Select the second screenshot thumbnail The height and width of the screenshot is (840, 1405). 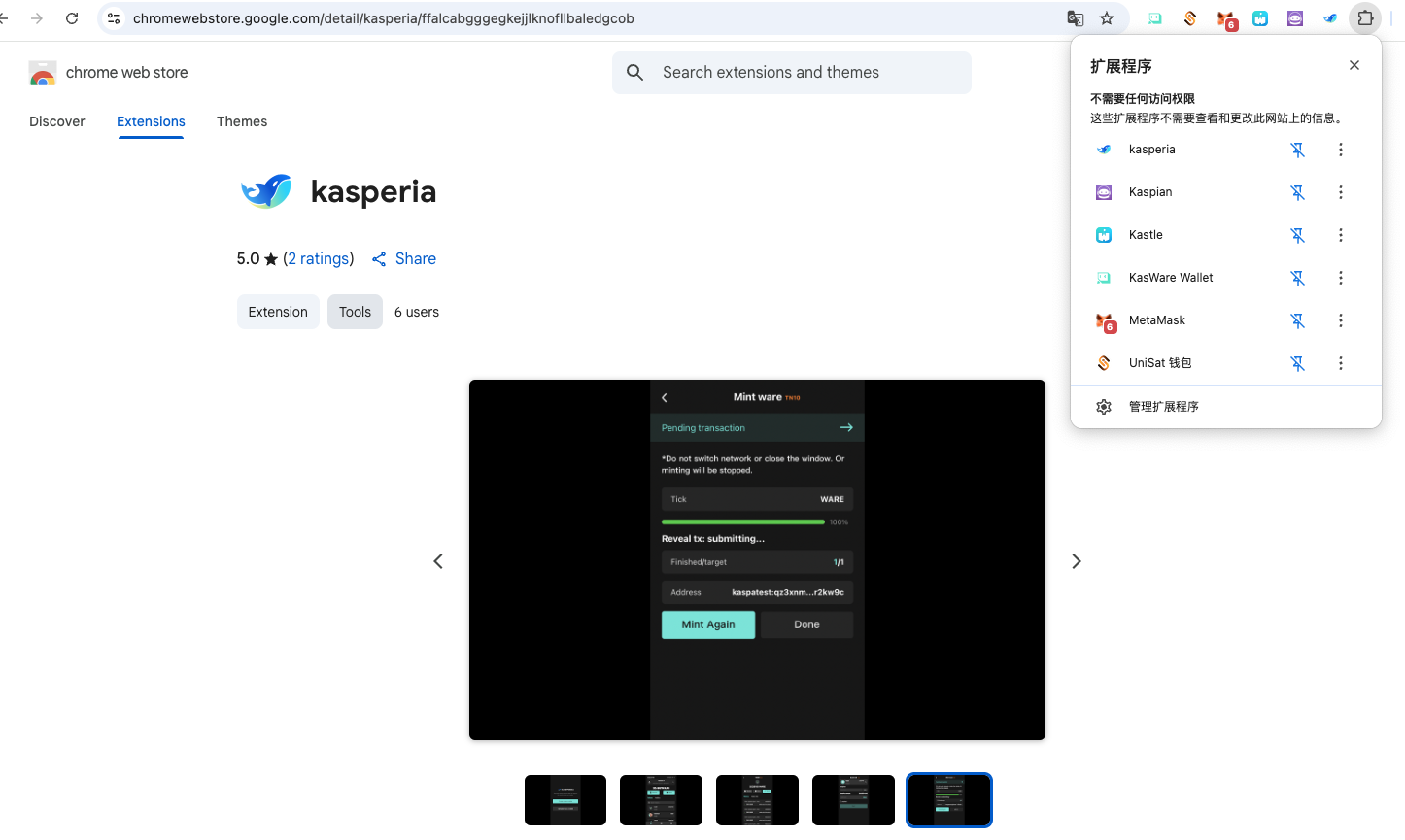661,800
